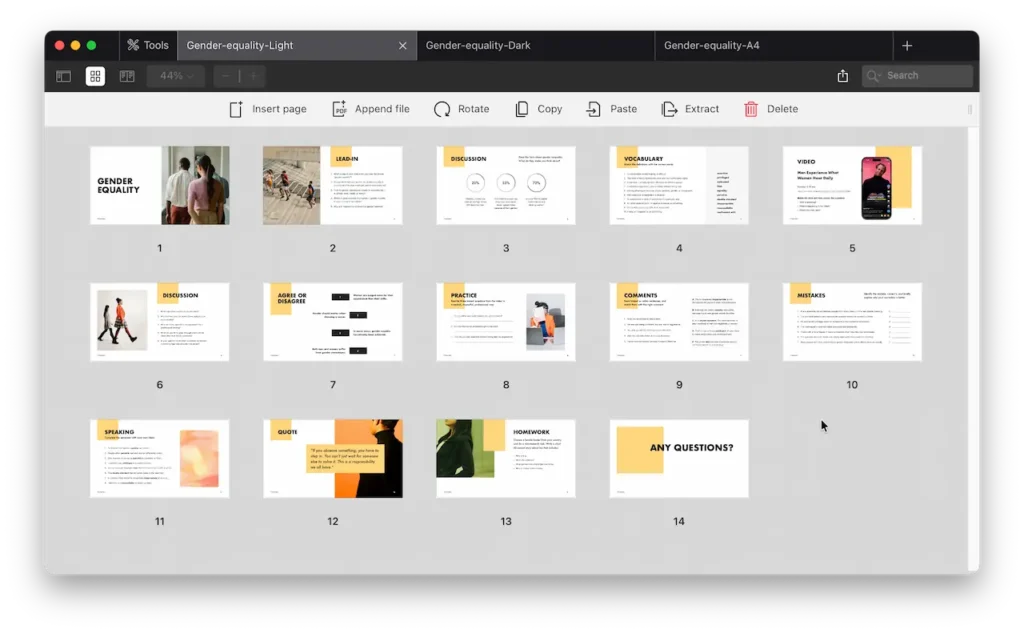The image size is (1024, 633).
Task: Select the Any Questions page 14 thumbnail
Action: [x=679, y=459]
